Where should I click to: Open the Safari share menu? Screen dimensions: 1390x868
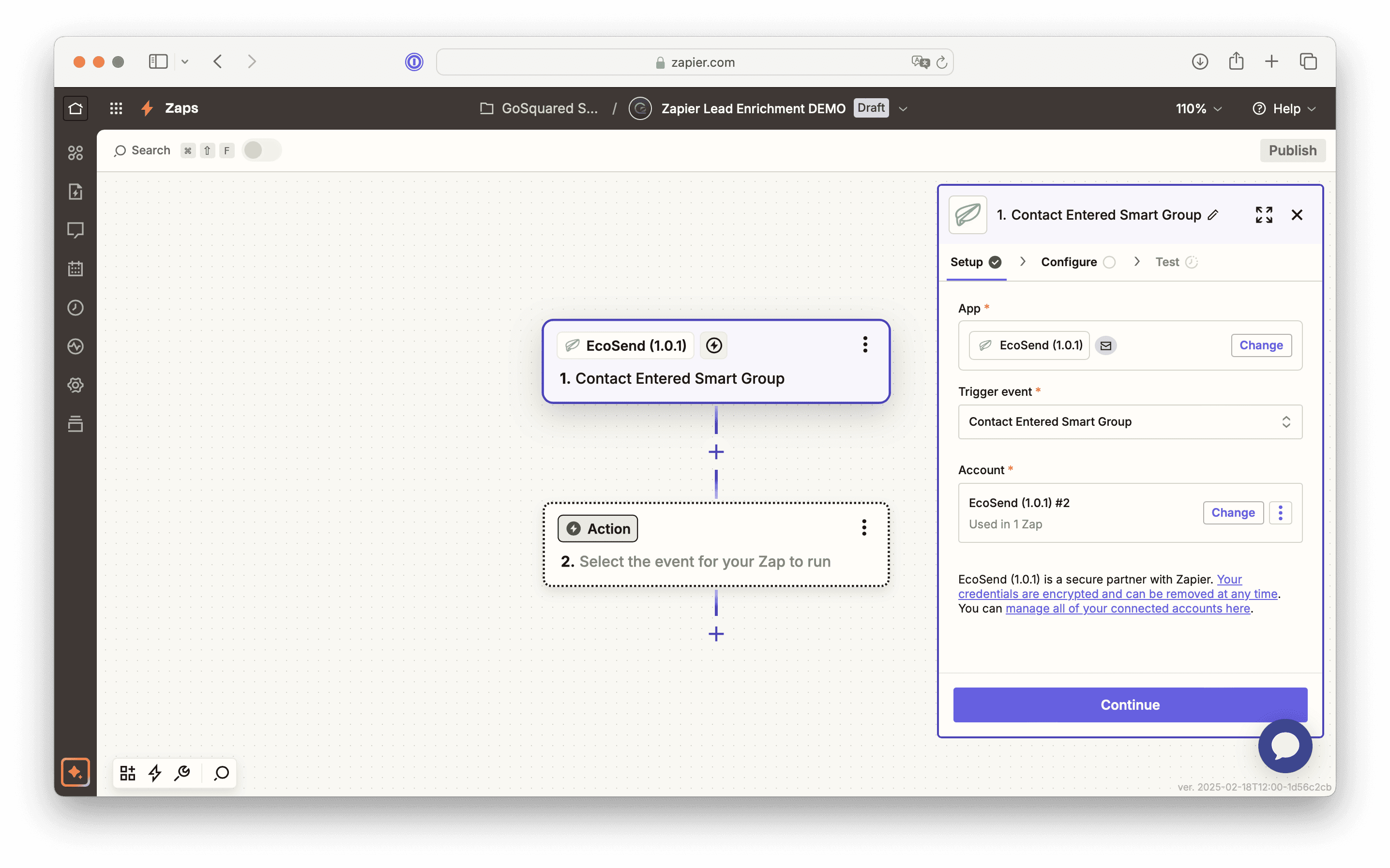1236,61
